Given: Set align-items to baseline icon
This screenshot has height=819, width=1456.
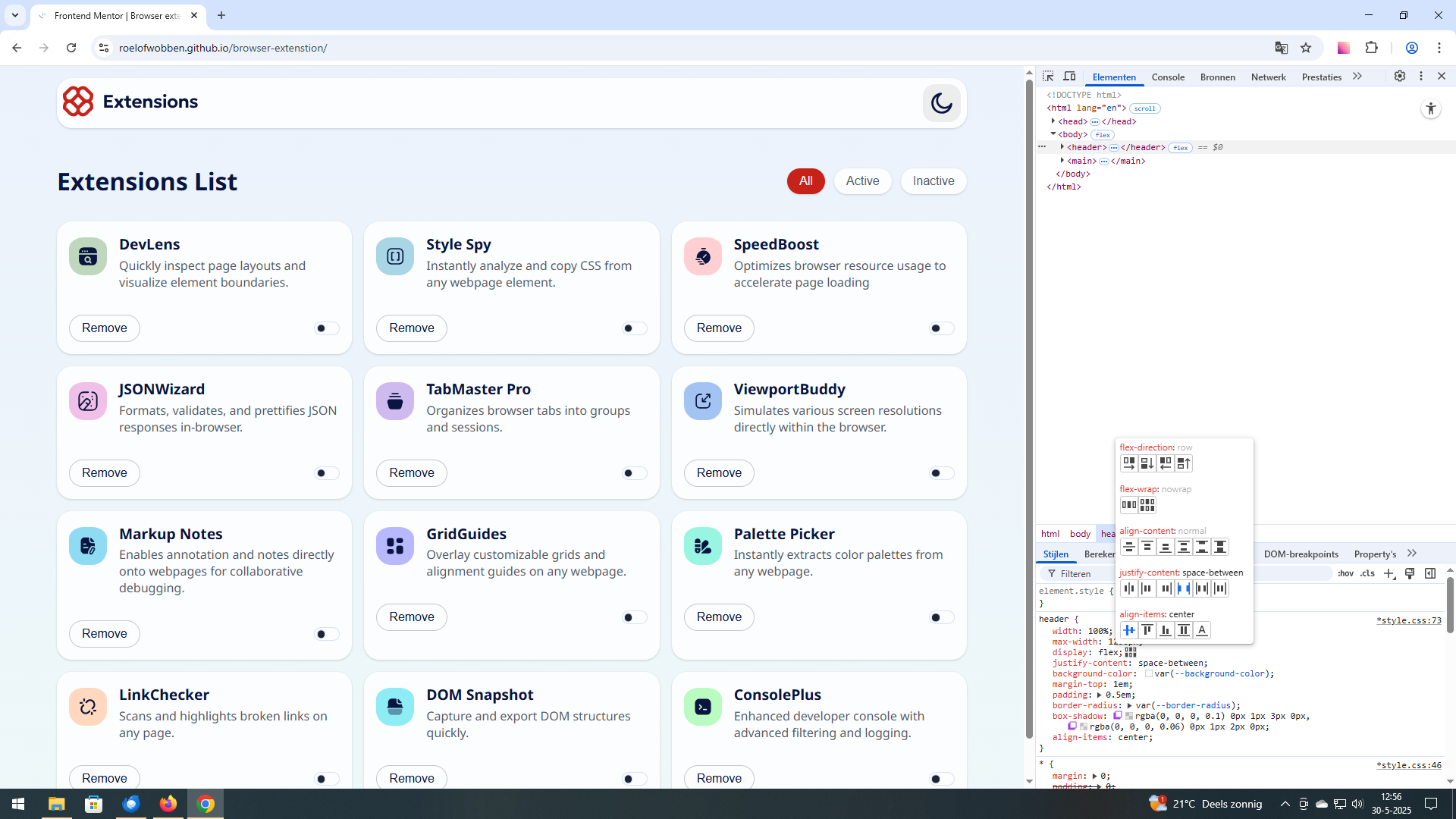Looking at the screenshot, I should click(1201, 630).
